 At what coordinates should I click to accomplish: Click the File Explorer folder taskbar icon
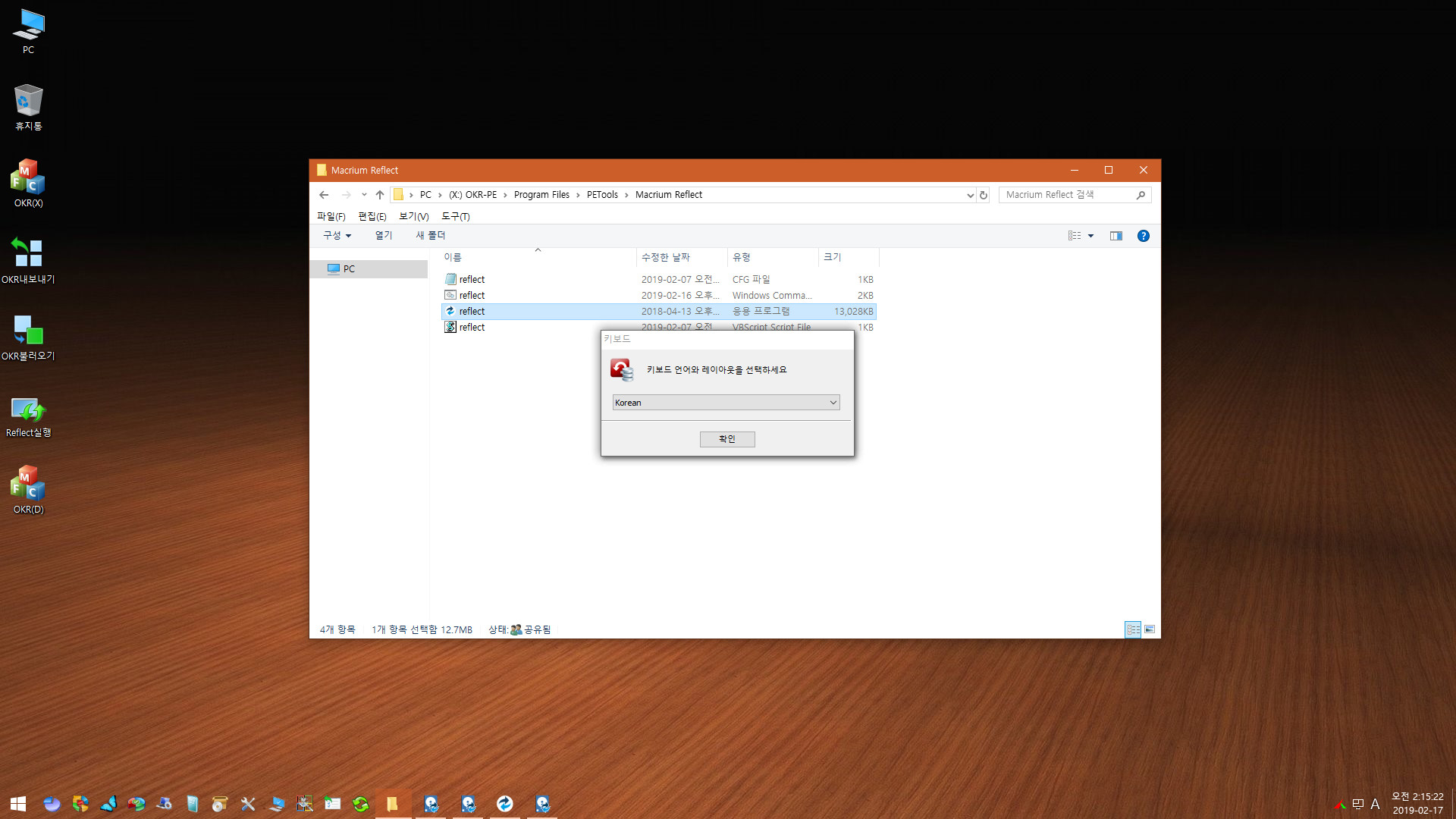pyautogui.click(x=392, y=804)
